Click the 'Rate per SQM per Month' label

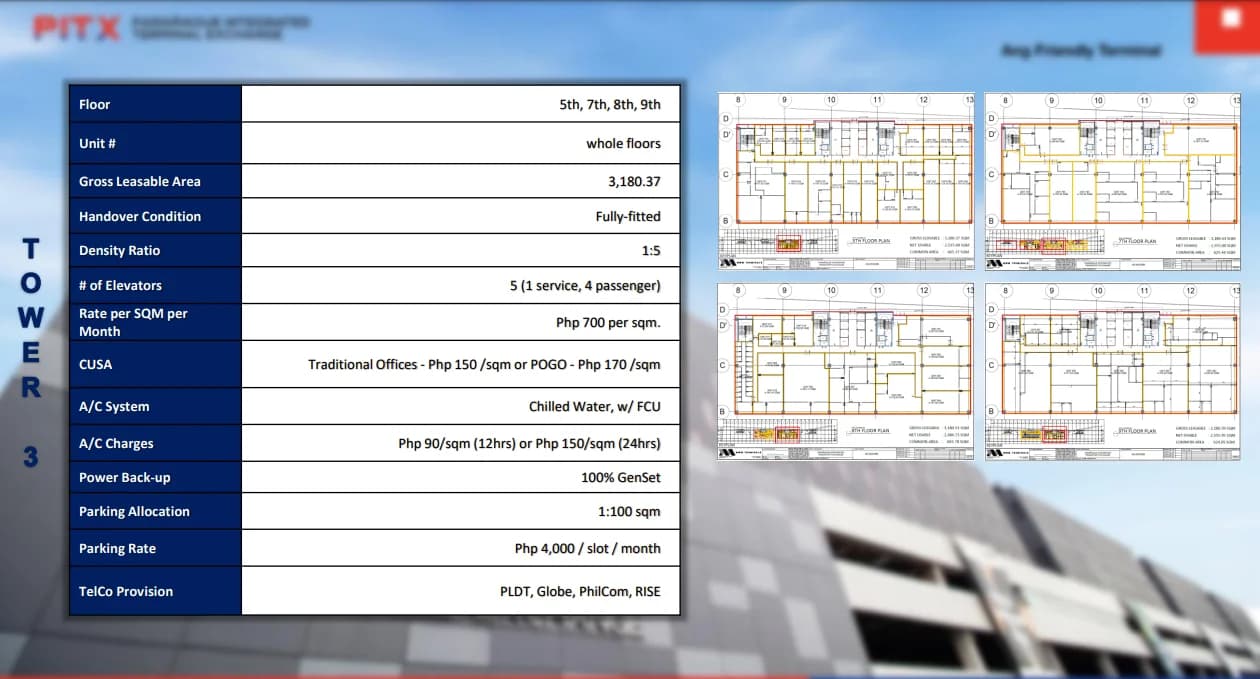133,322
